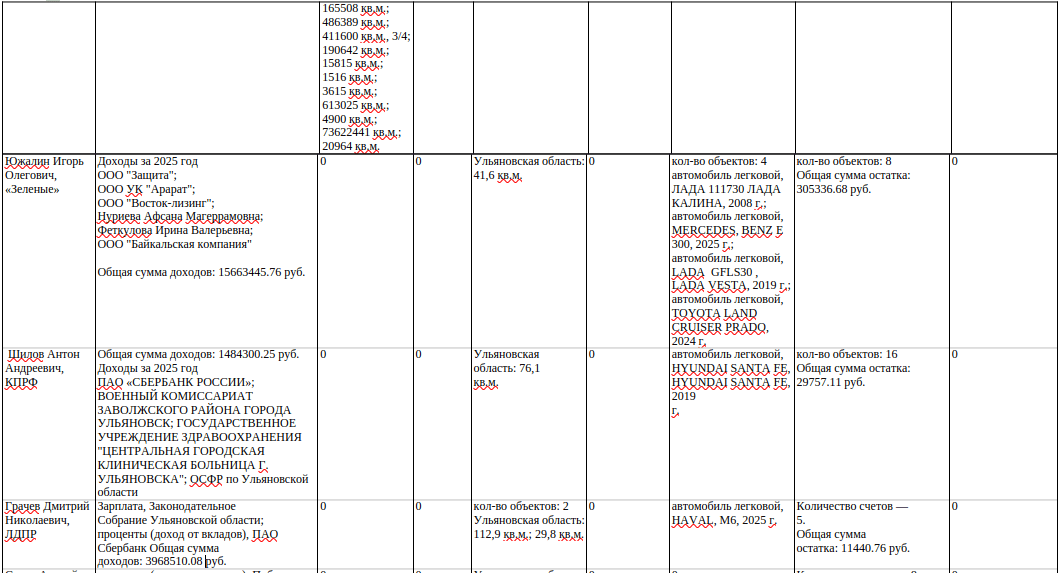The height and width of the screenshot is (573, 1064).
Task: Click the 'MERCEDES, BENZ E' text
Action: (x=727, y=230)
